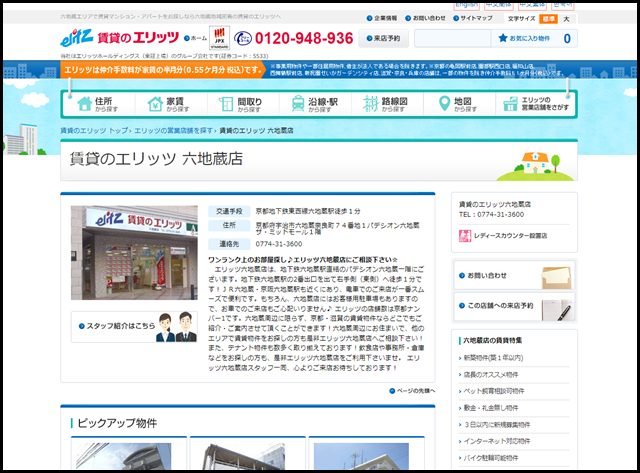640x473 pixels.
Task: Open ペット飼育相談可物件 link
Action: pyautogui.click(x=494, y=391)
